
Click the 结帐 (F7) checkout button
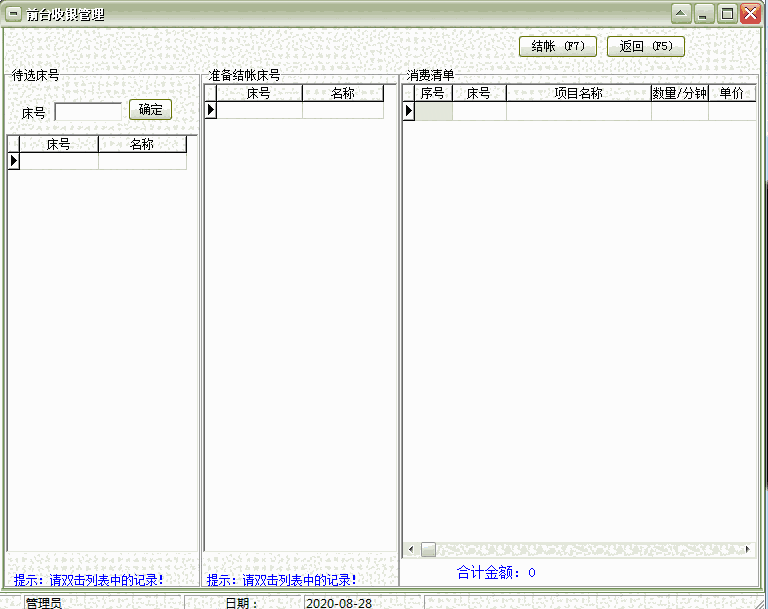(557, 47)
